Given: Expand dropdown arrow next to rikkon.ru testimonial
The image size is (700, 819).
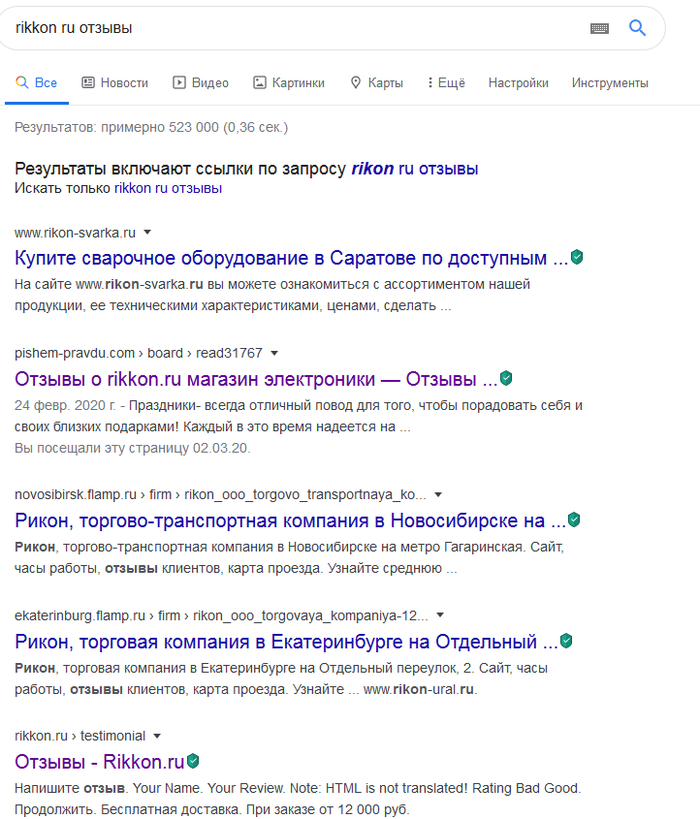Looking at the screenshot, I should [157, 736].
